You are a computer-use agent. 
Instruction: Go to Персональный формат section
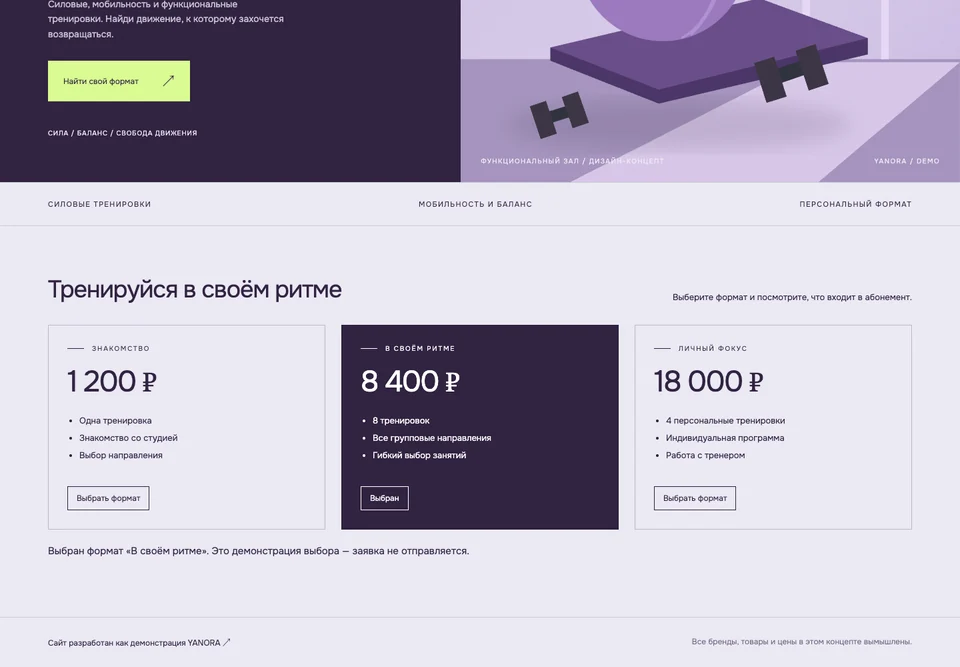[x=855, y=204]
